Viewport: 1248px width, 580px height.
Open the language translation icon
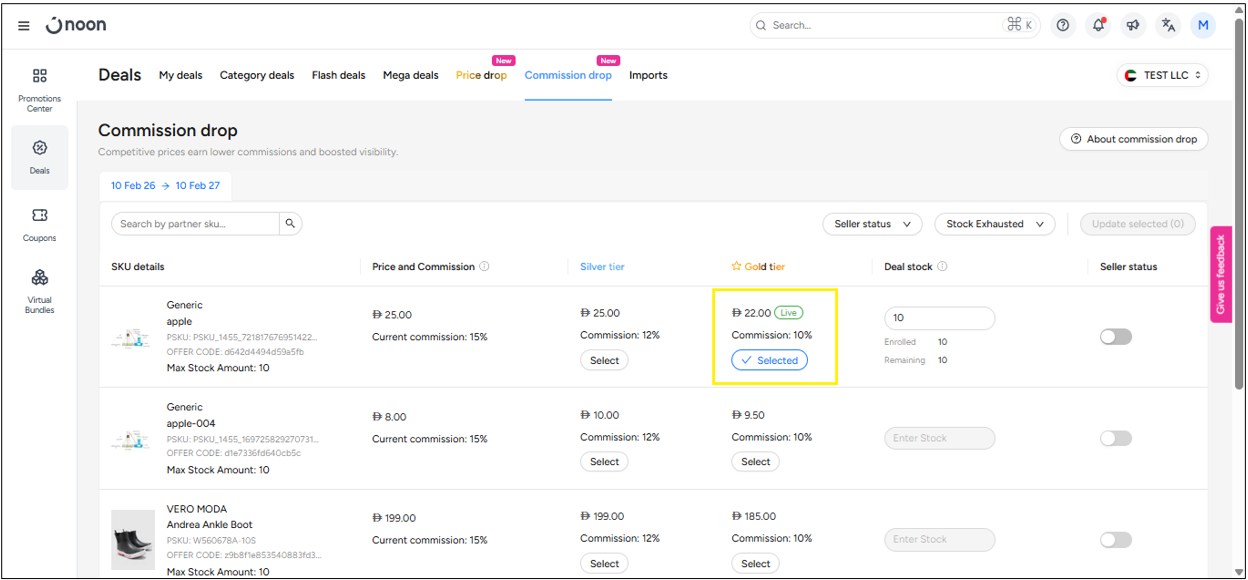pyautogui.click(x=1168, y=25)
